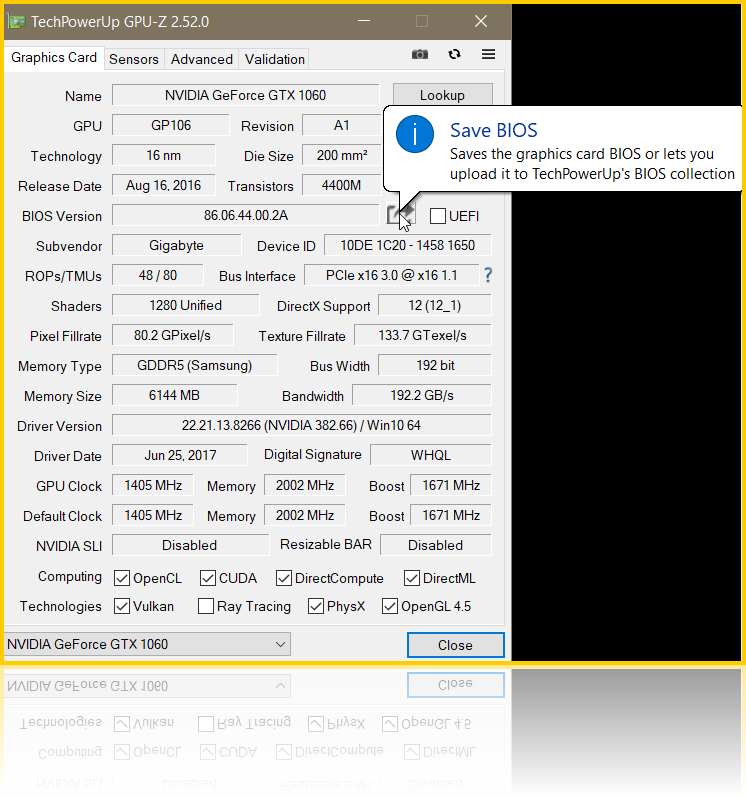Screen dimensions: 746x798
Task: Click the Device ID field 10DE 1C20 - 1458 1650
Action: click(x=408, y=245)
